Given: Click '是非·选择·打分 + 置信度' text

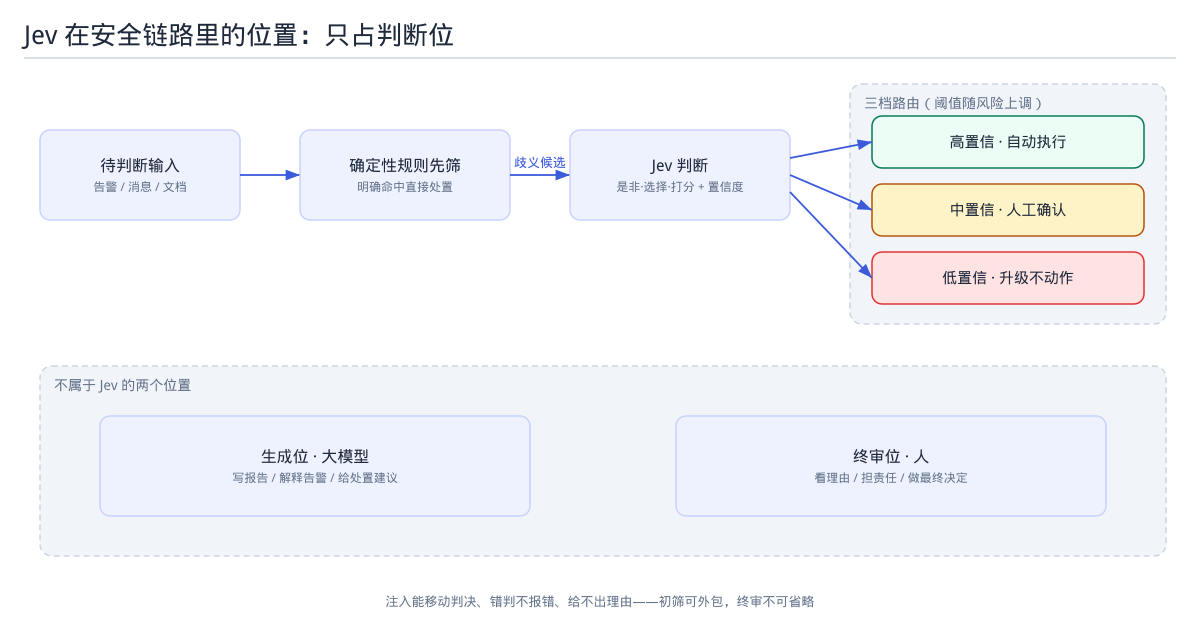Looking at the screenshot, I should [x=680, y=187].
